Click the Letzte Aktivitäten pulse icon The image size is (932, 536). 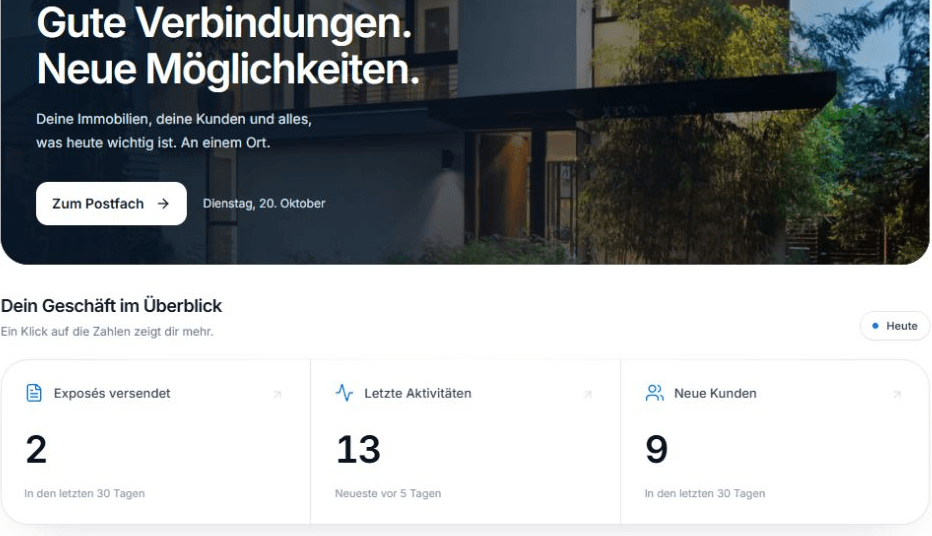click(x=344, y=393)
